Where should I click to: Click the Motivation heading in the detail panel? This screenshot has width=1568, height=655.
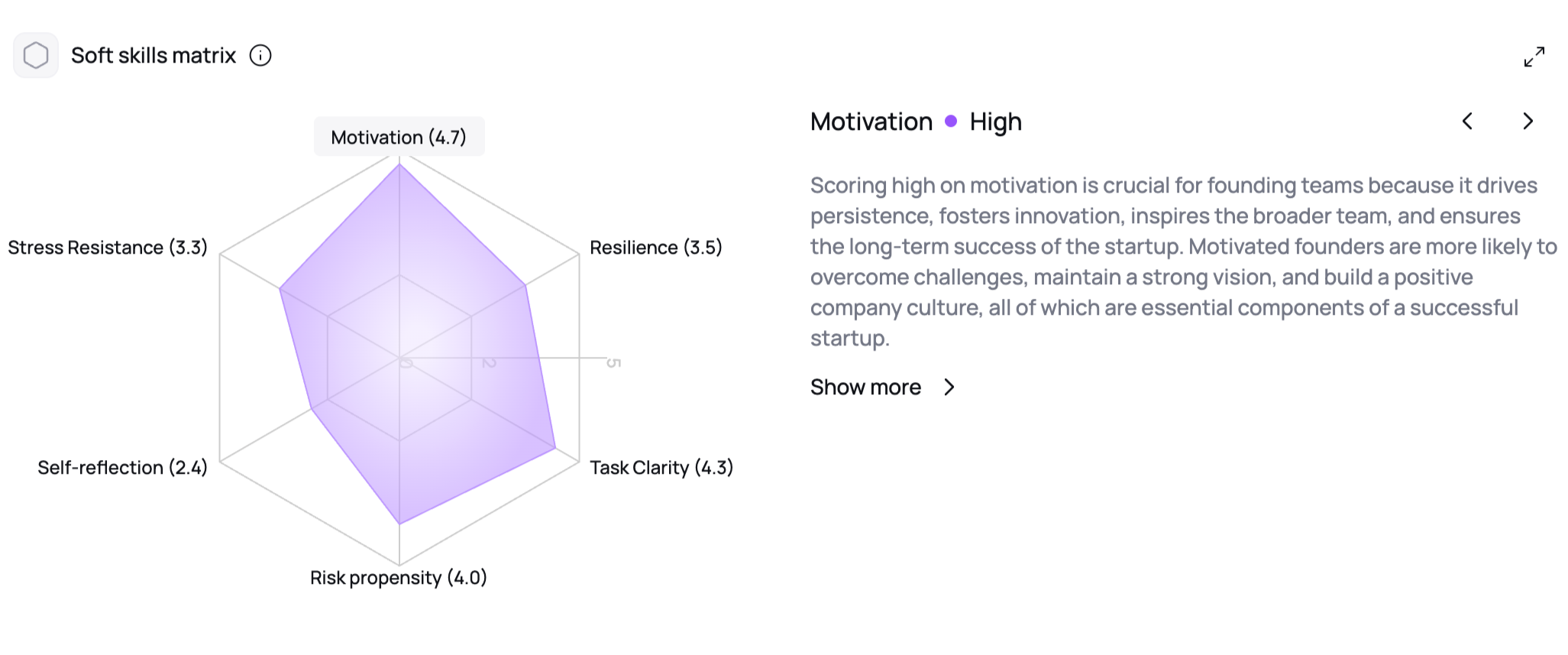click(x=871, y=122)
